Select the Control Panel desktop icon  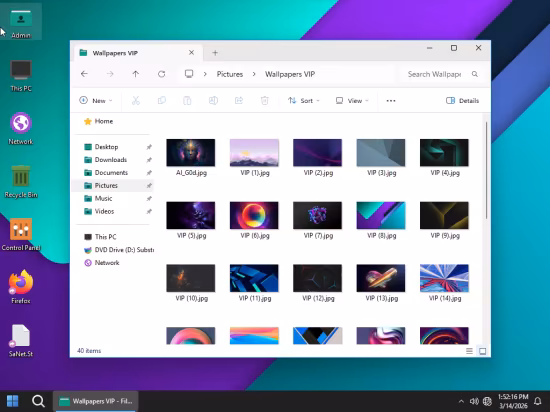[21, 235]
